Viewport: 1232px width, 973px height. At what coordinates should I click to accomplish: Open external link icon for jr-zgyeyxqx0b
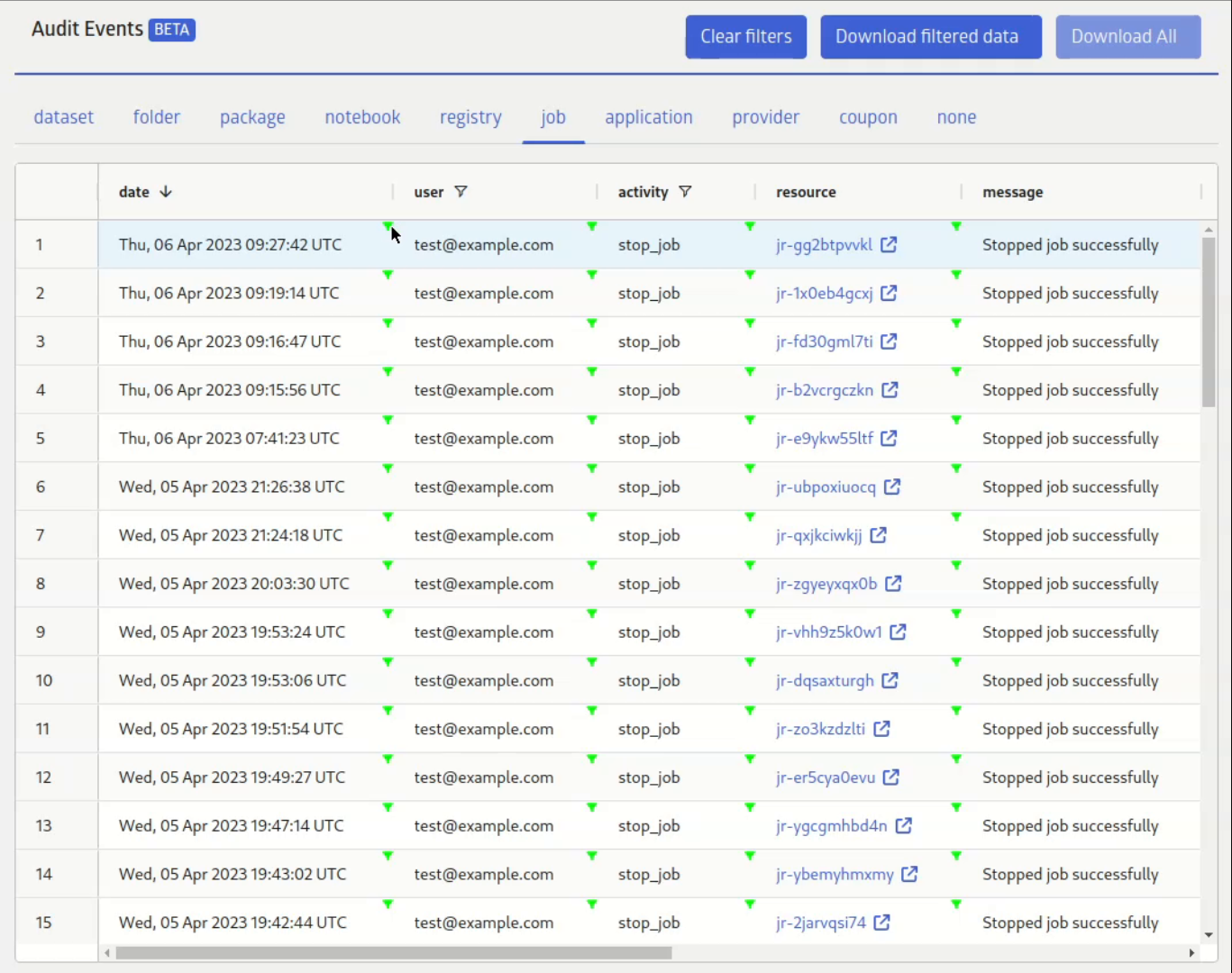click(x=893, y=584)
